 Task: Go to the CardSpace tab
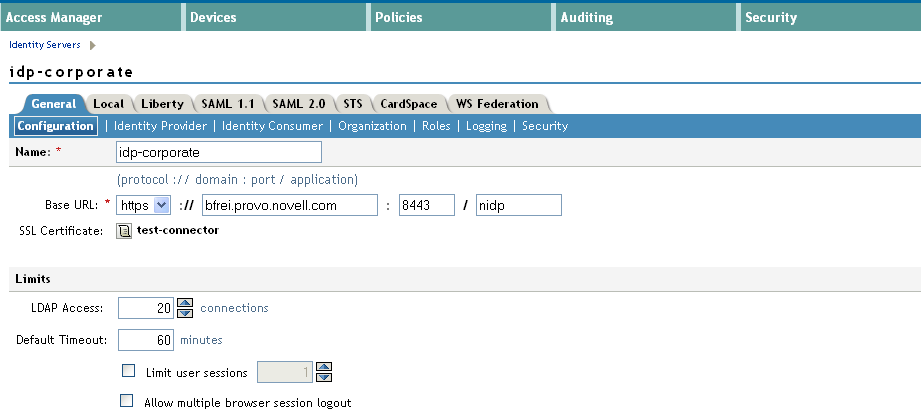[408, 103]
